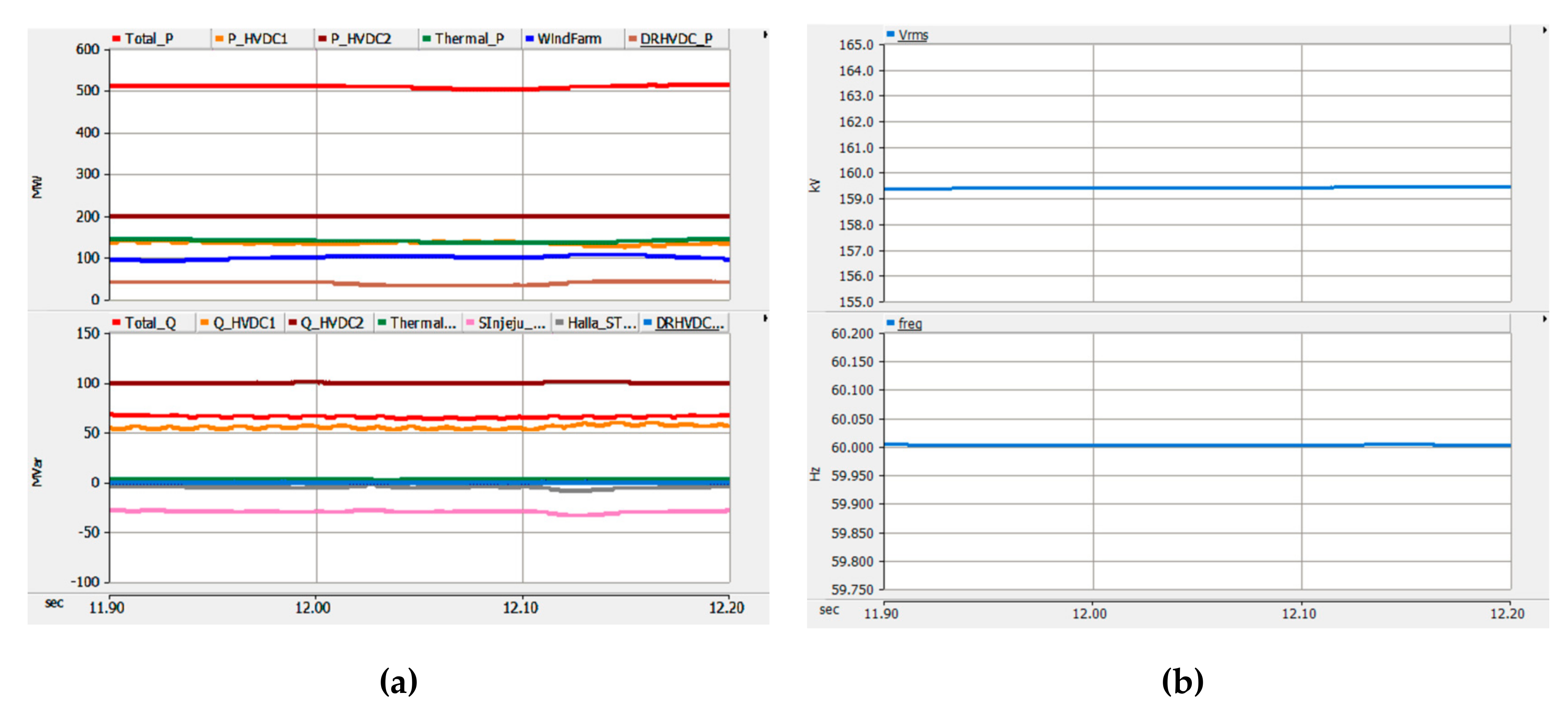Expand the Vrms graph's arrow menu
The height and width of the screenshot is (717, 1568).
click(1544, 30)
